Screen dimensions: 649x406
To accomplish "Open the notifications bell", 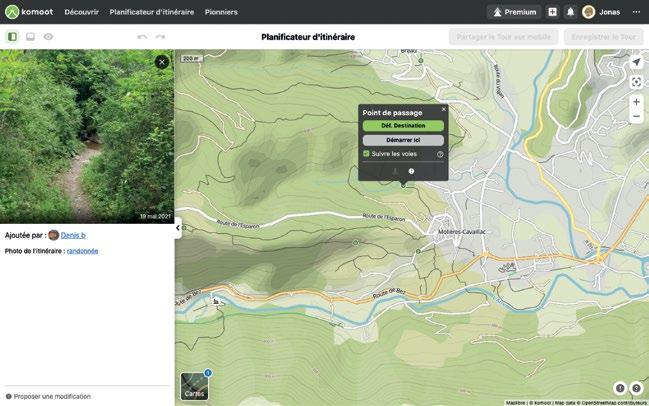I will click(570, 12).
